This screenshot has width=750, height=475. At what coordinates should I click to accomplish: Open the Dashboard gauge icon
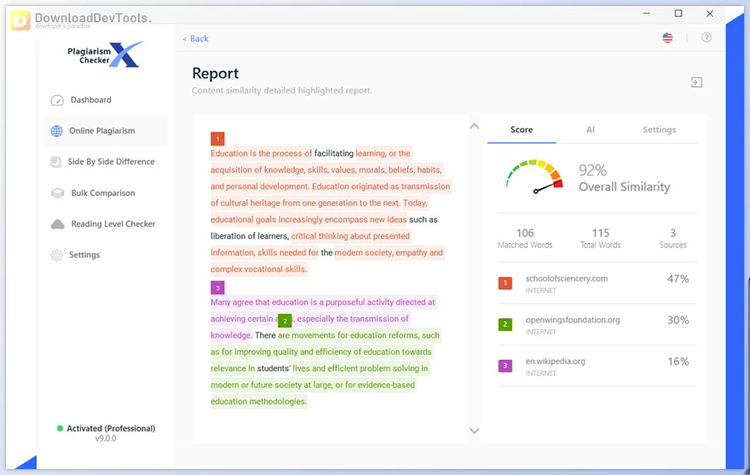(x=57, y=100)
